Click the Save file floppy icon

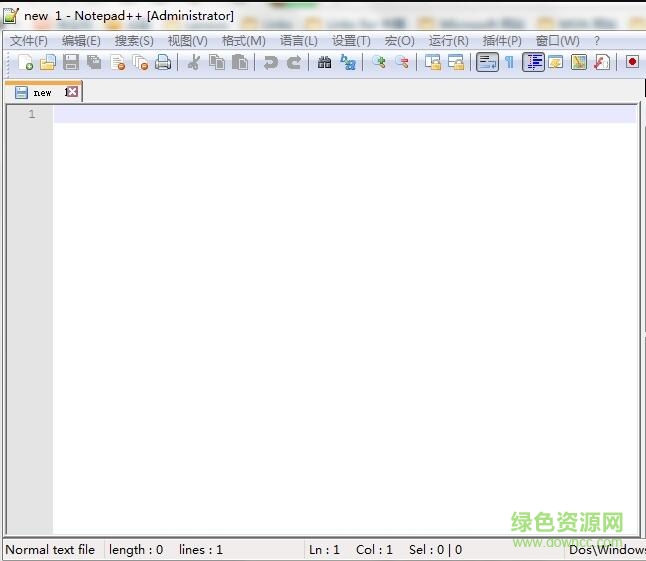point(70,62)
